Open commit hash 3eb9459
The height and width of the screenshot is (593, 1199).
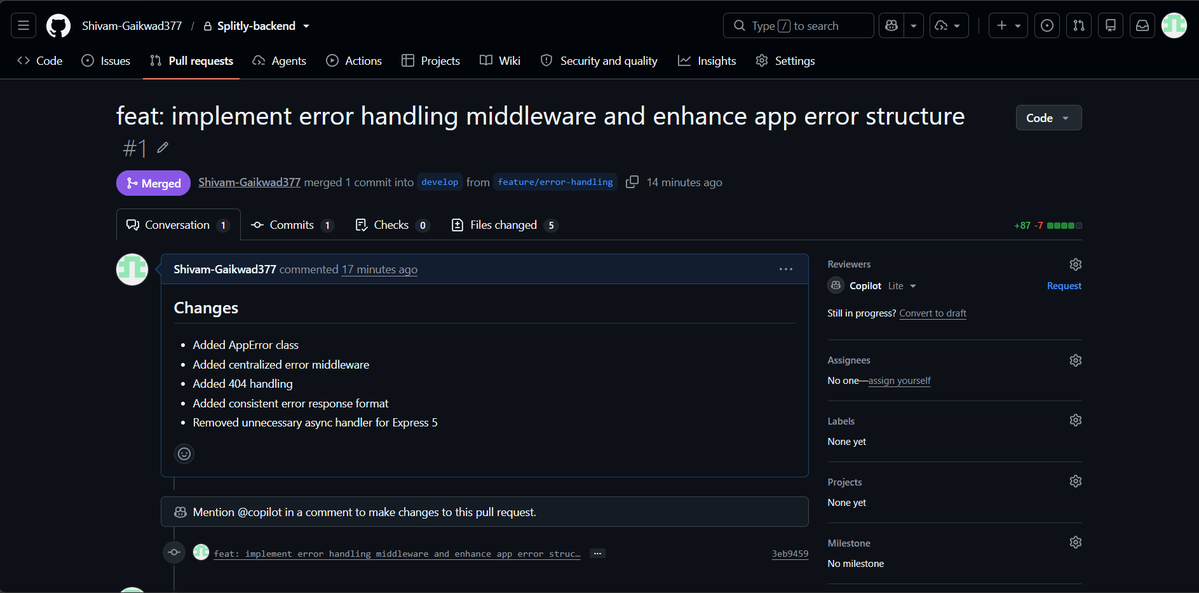coord(790,553)
